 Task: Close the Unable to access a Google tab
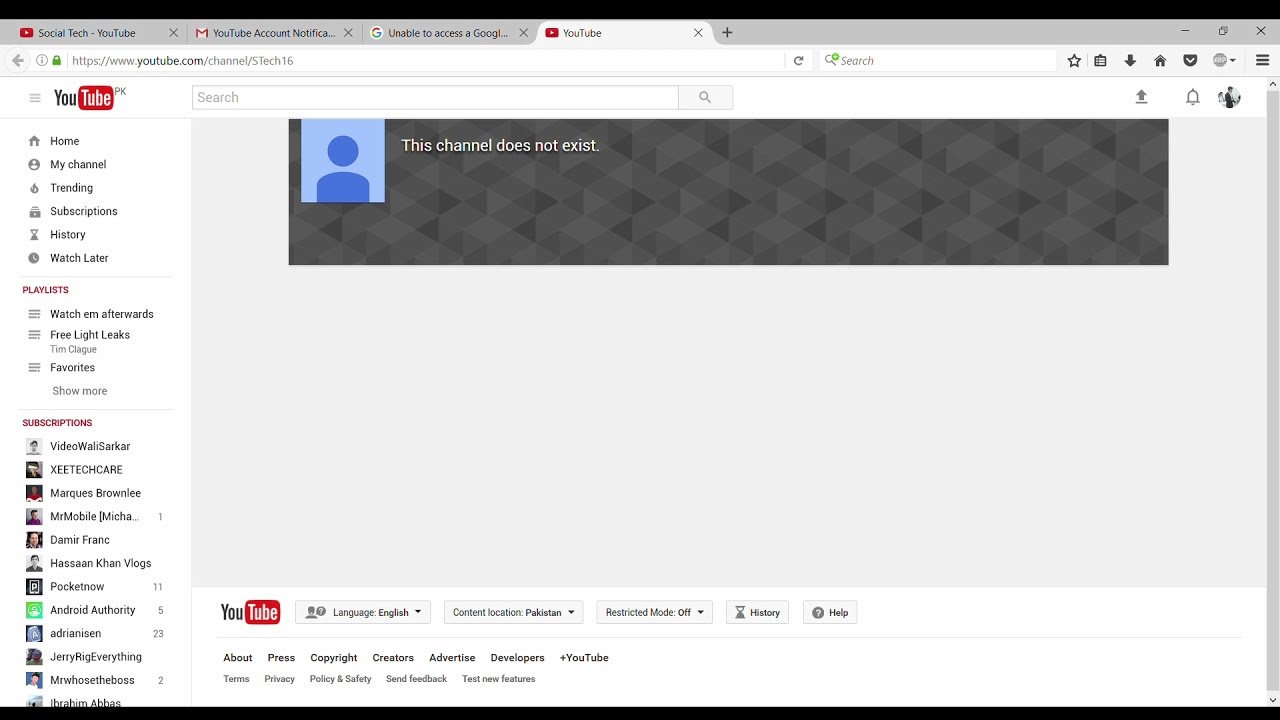click(523, 33)
